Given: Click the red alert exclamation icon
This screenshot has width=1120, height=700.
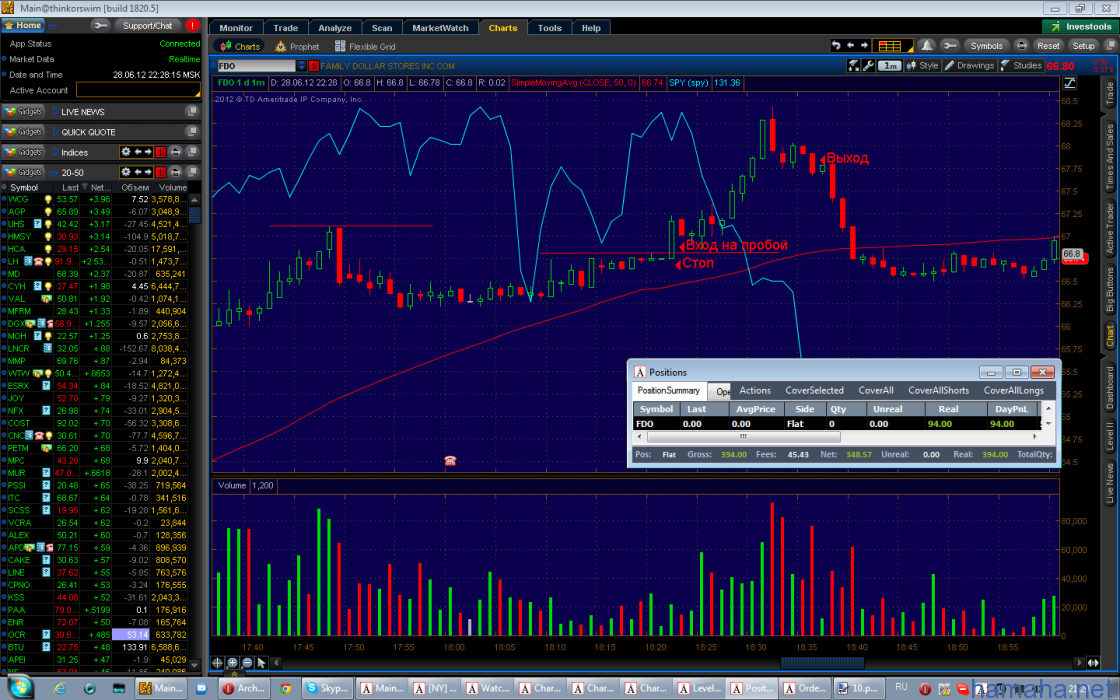Looking at the screenshot, I should pos(192,26).
